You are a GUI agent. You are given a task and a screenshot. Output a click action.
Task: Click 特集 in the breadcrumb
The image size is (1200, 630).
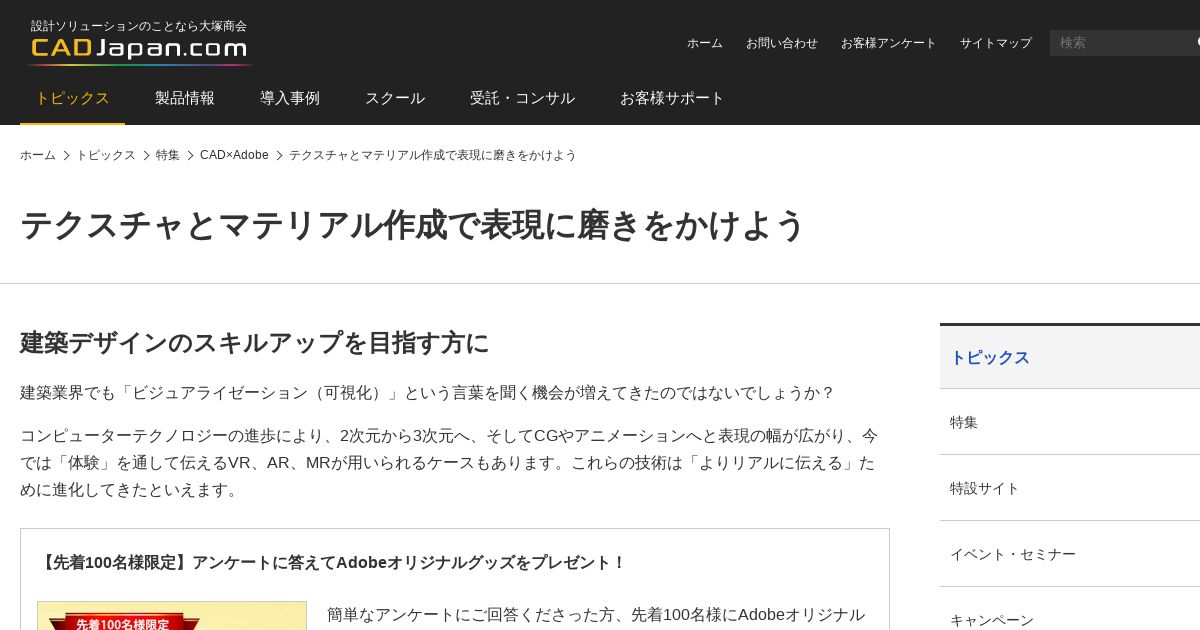click(x=168, y=155)
